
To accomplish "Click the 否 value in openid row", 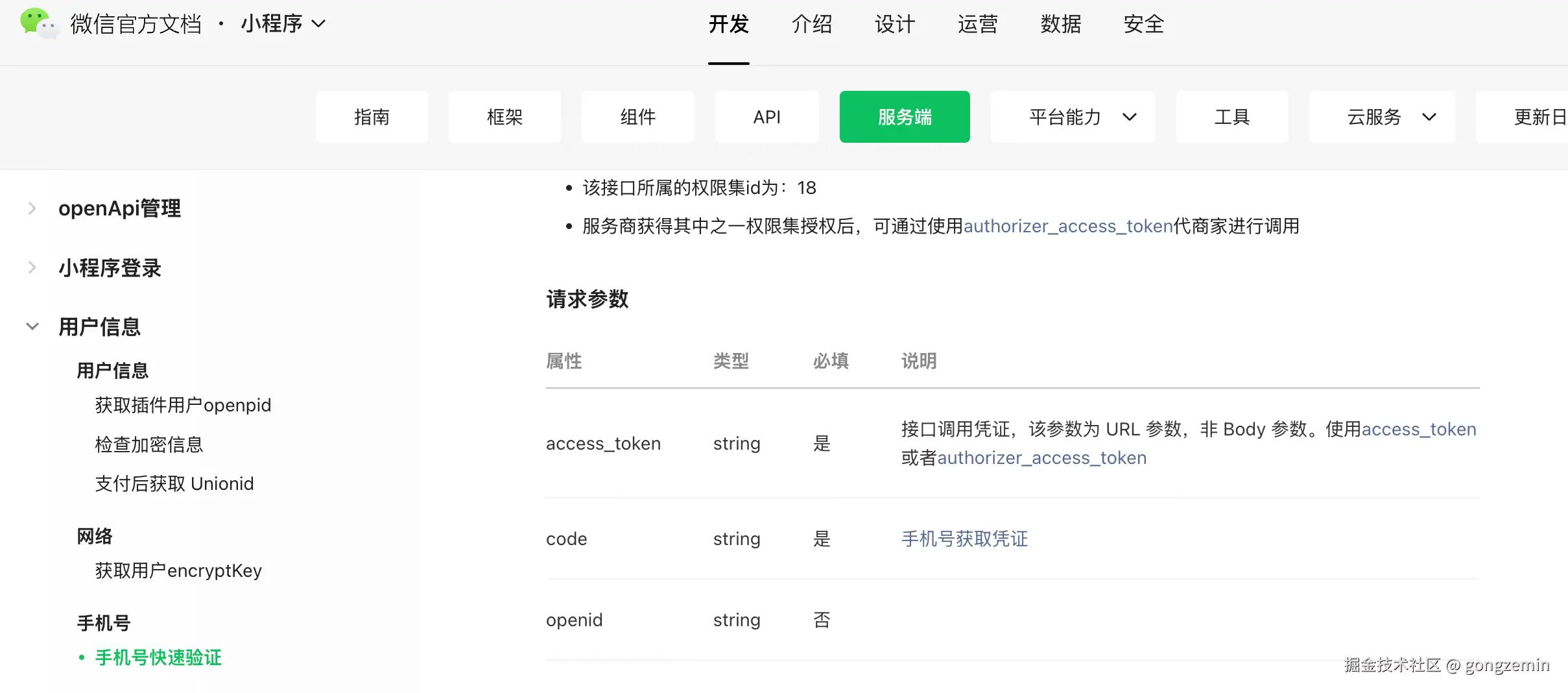I will (x=822, y=620).
